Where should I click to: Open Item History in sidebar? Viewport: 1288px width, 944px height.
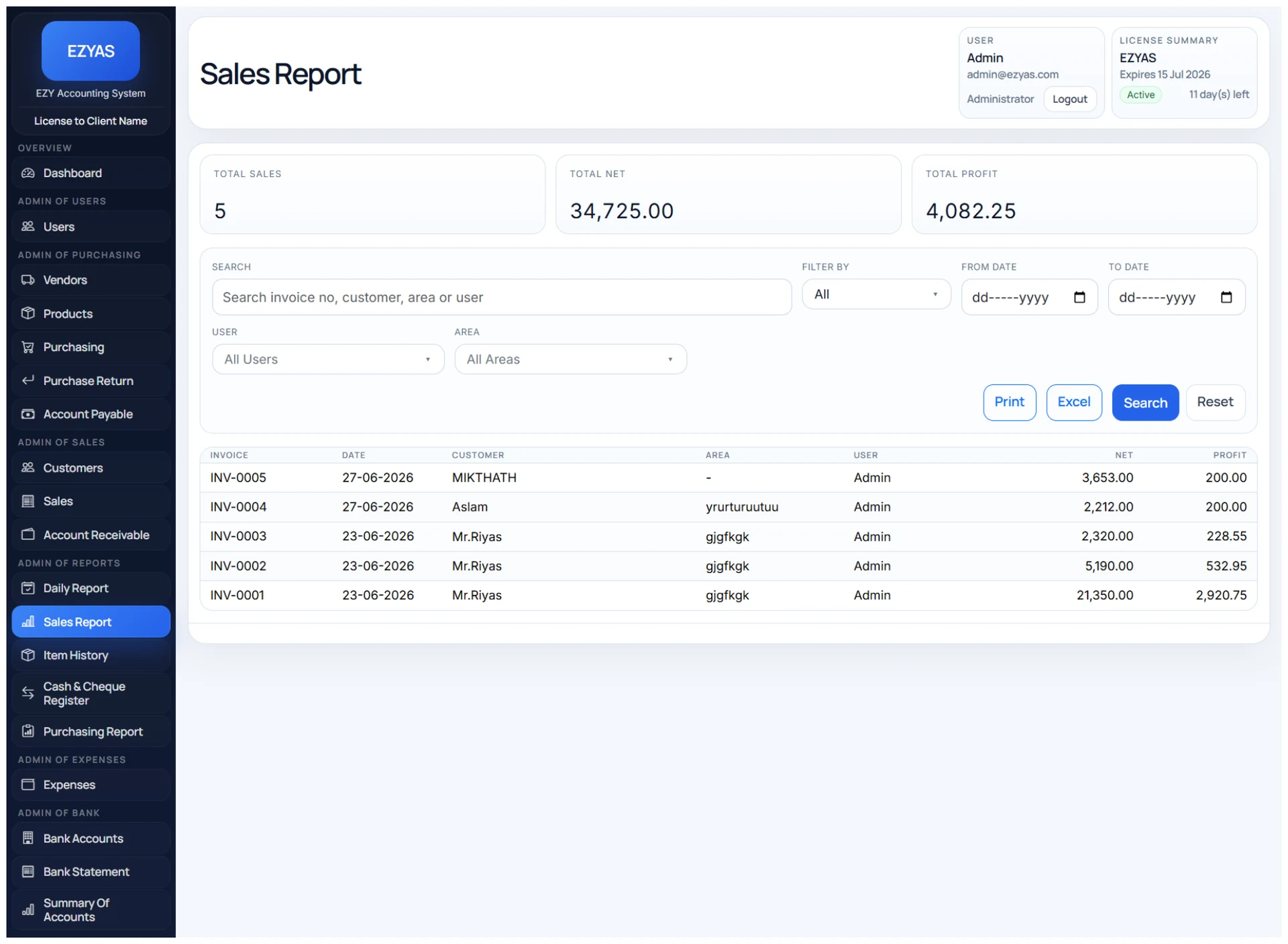pyautogui.click(x=91, y=655)
